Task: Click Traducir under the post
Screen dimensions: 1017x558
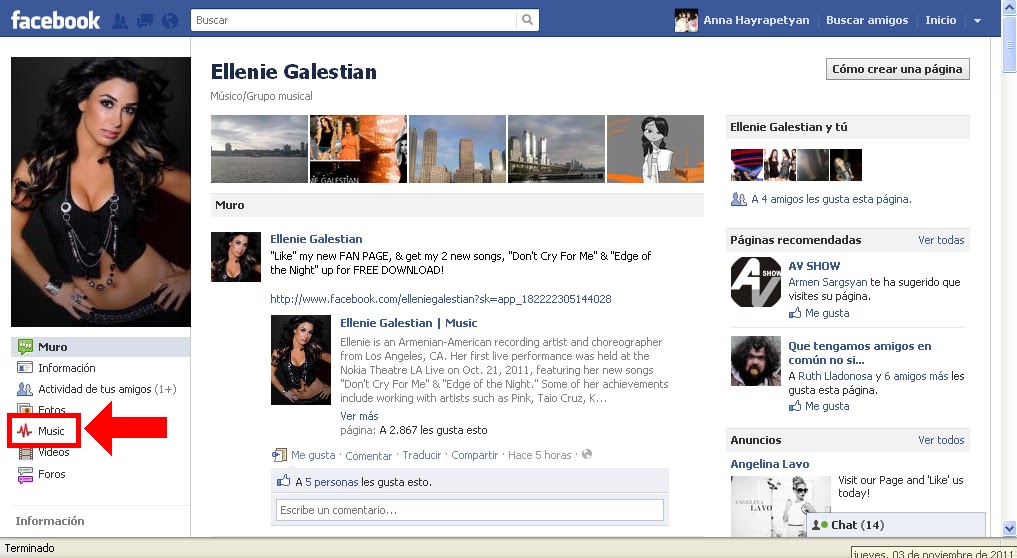Action: [x=422, y=455]
